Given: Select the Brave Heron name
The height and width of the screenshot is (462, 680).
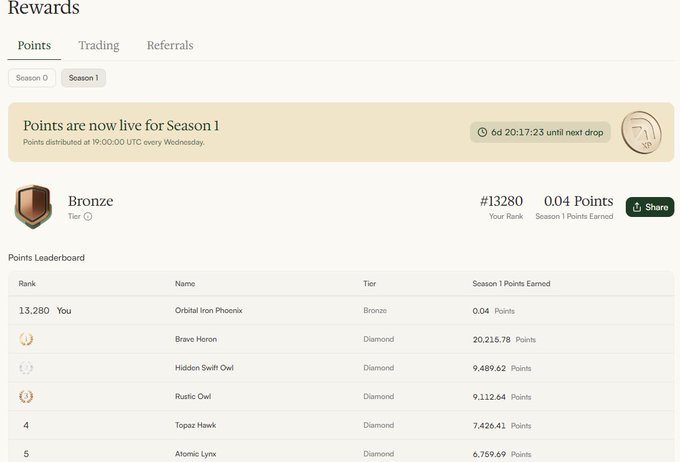Looking at the screenshot, I should click(x=196, y=339).
